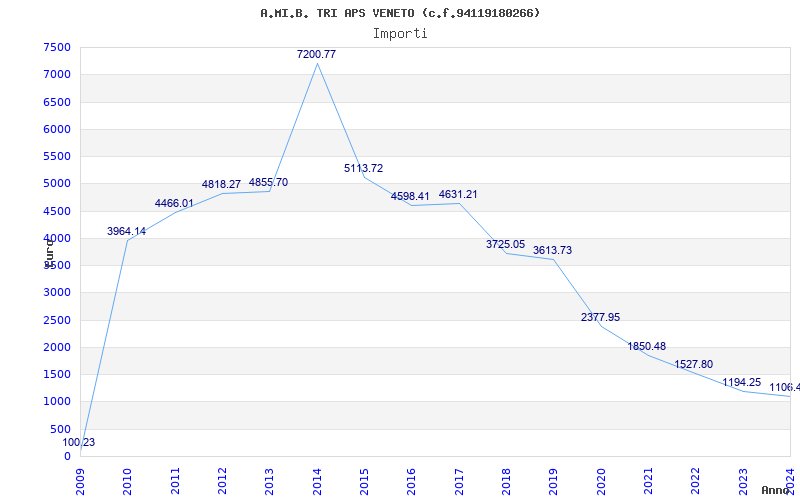The height and width of the screenshot is (500, 800).
Task: Click the x-axis year 2020
Action: click(x=601, y=482)
